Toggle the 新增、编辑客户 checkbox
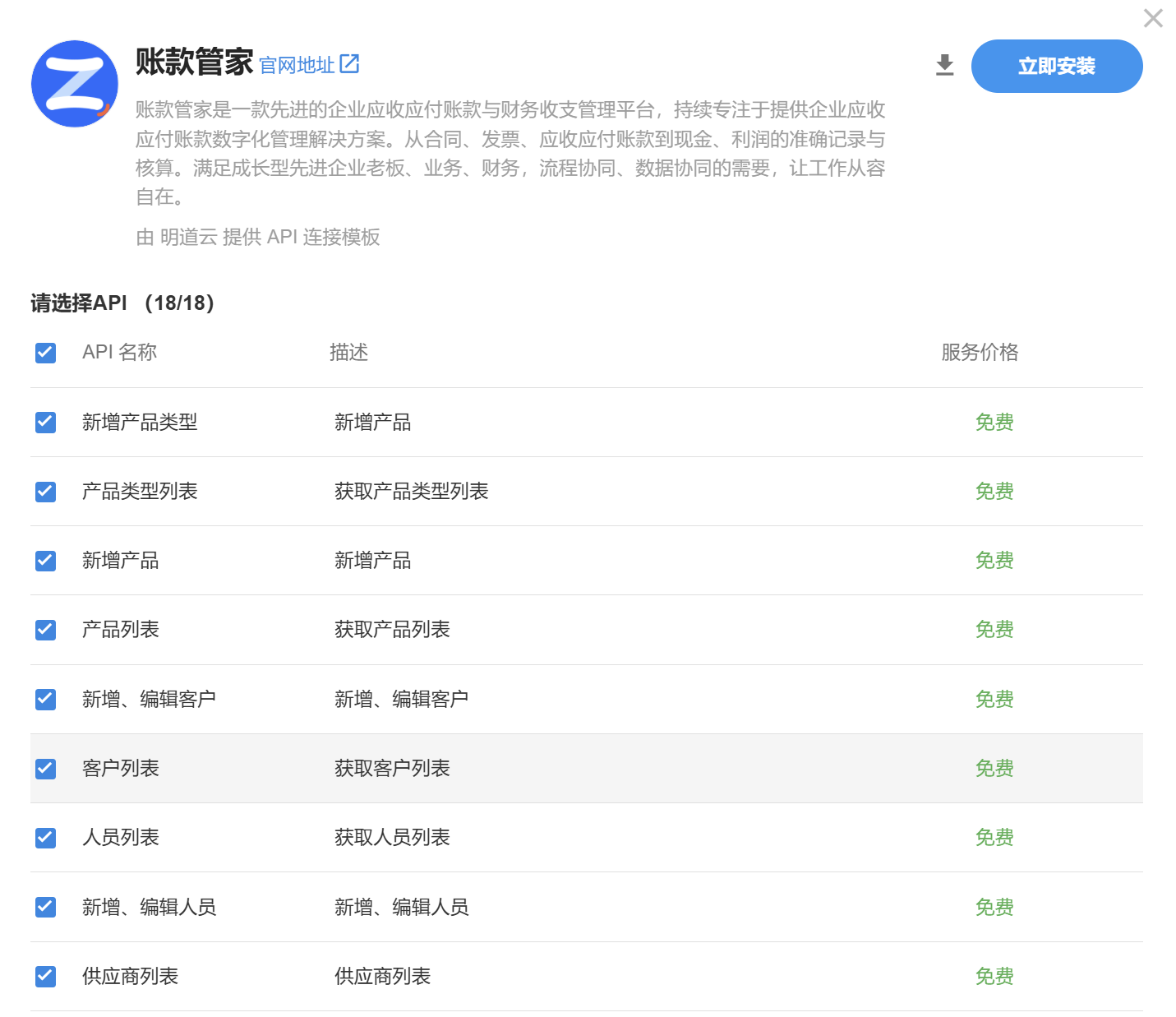Image resolution: width=1176 pixels, height=1017 pixels. [x=46, y=700]
